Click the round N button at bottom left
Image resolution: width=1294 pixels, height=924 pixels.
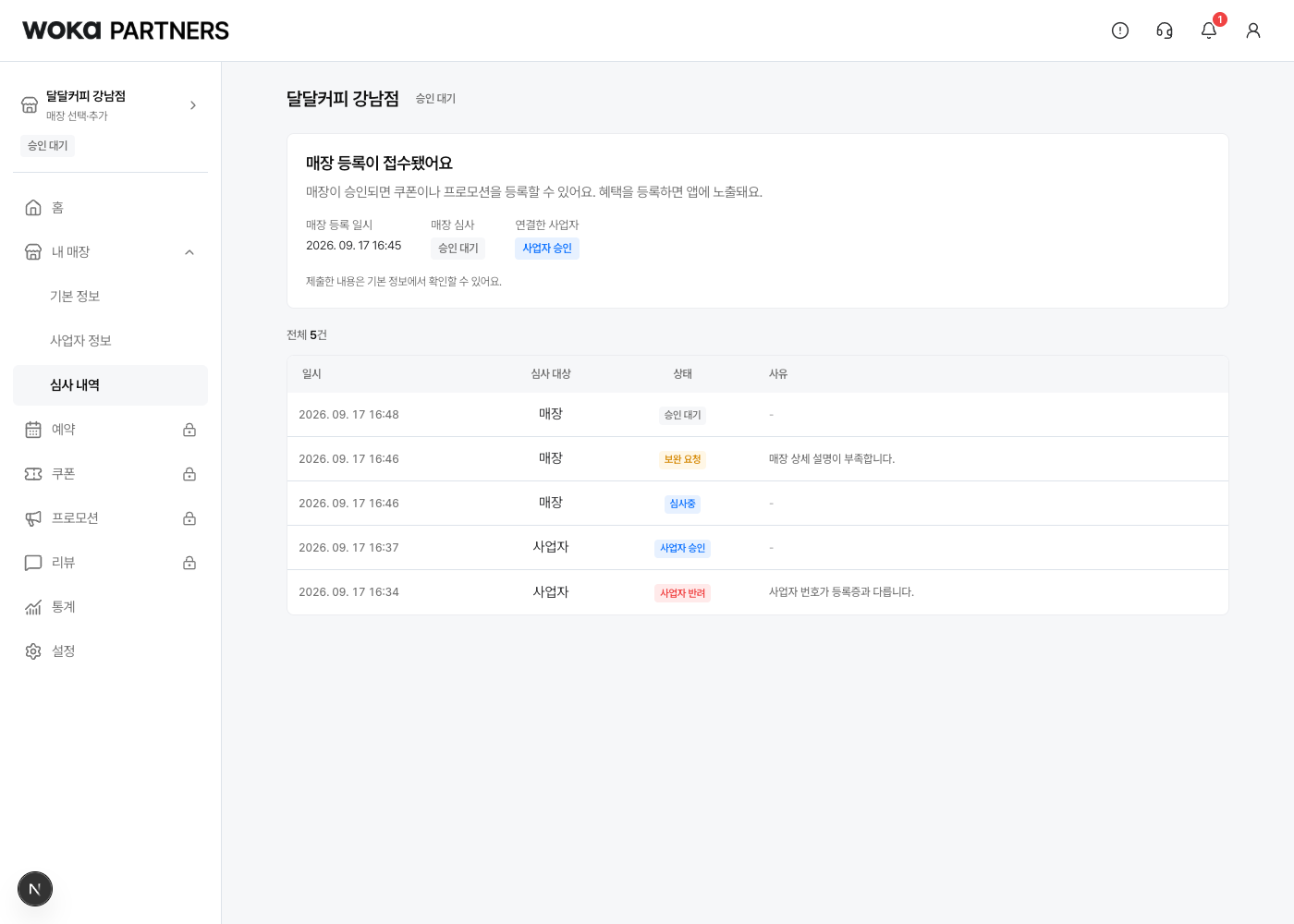coord(35,889)
